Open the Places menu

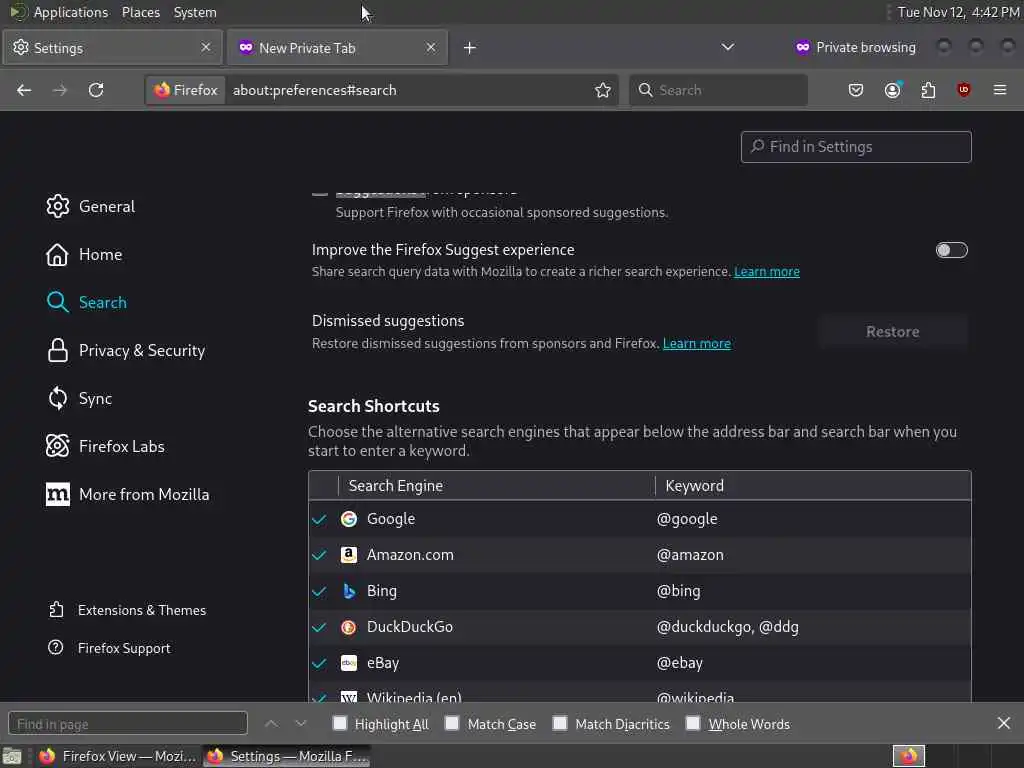[141, 12]
